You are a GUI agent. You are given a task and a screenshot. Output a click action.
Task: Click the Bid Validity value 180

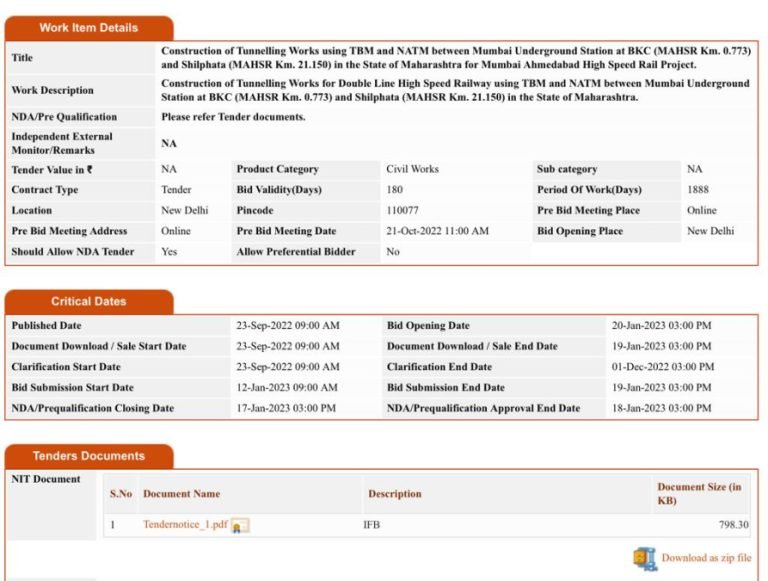(394, 190)
